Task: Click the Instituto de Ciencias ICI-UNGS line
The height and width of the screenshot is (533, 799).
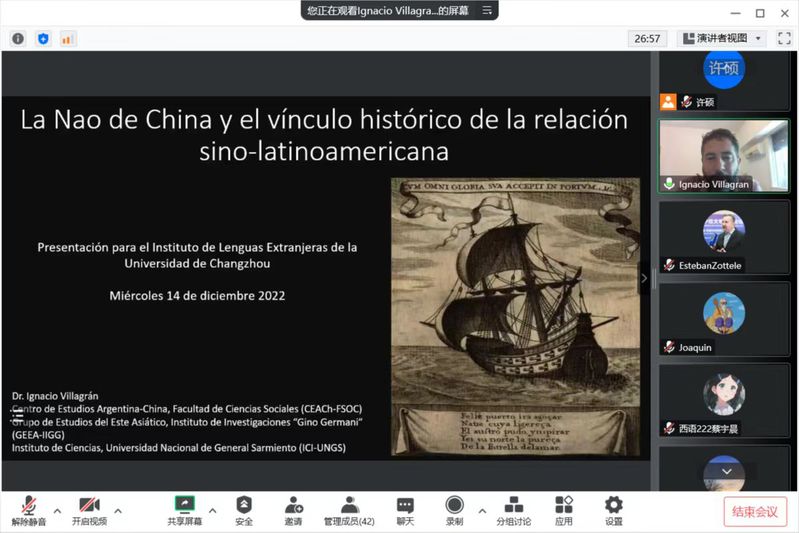Action: [179, 448]
